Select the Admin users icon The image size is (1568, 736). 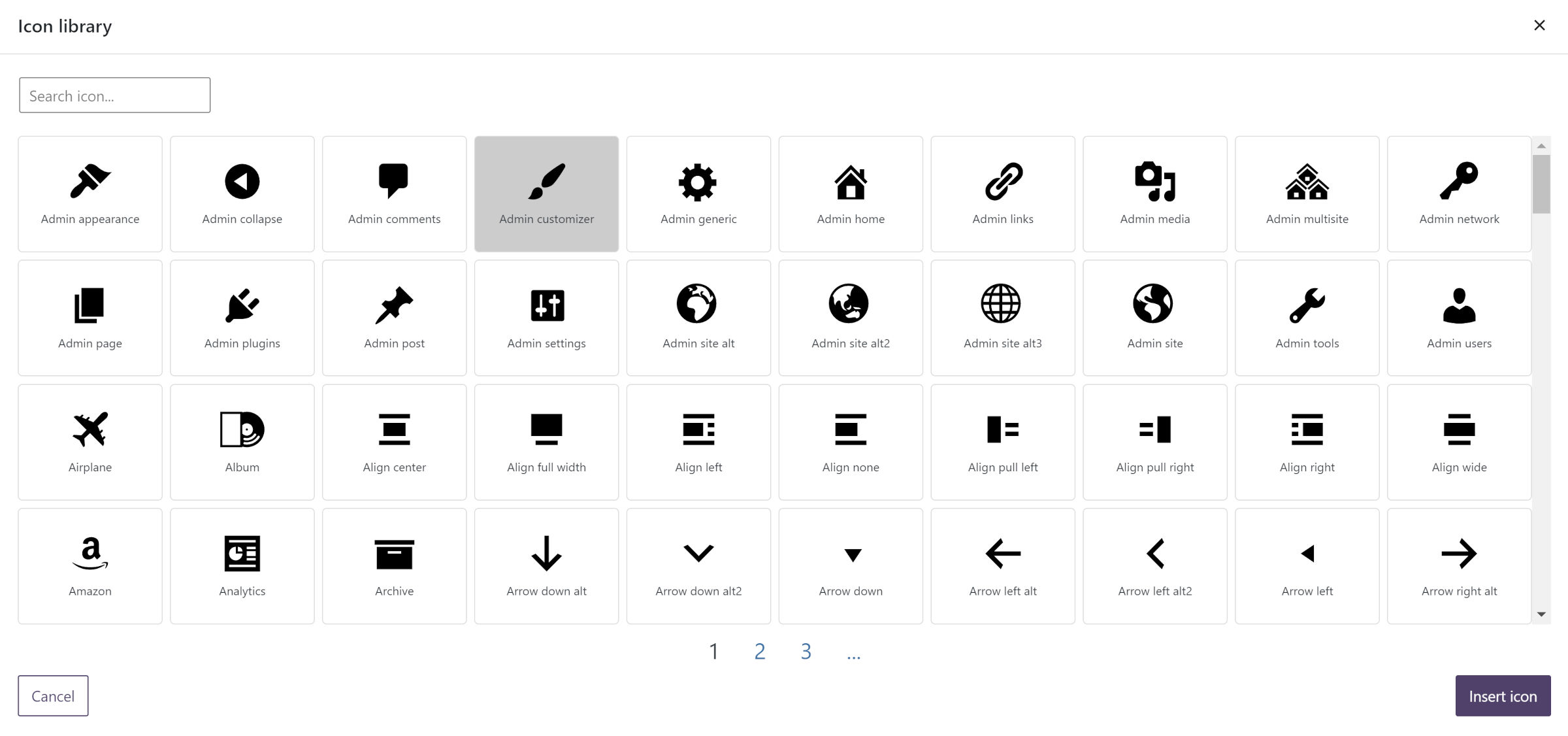tap(1458, 317)
